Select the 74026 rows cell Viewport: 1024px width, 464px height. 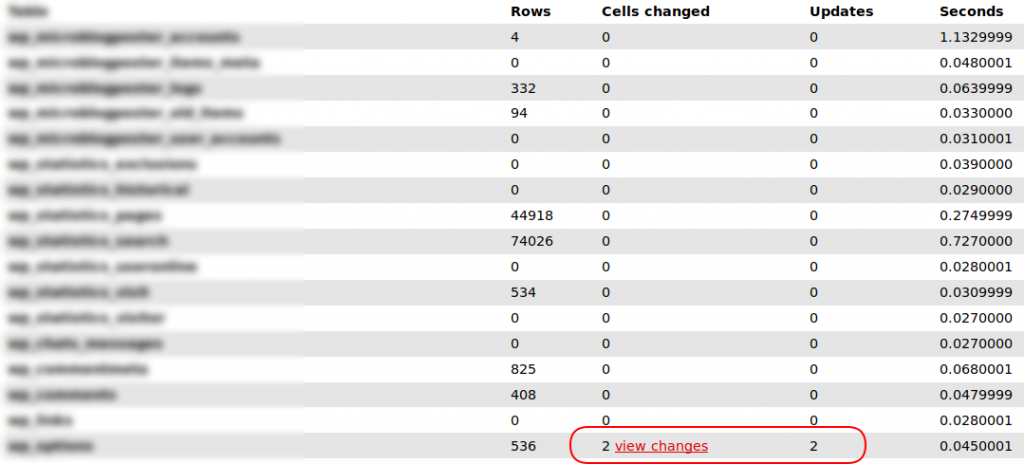click(x=532, y=241)
